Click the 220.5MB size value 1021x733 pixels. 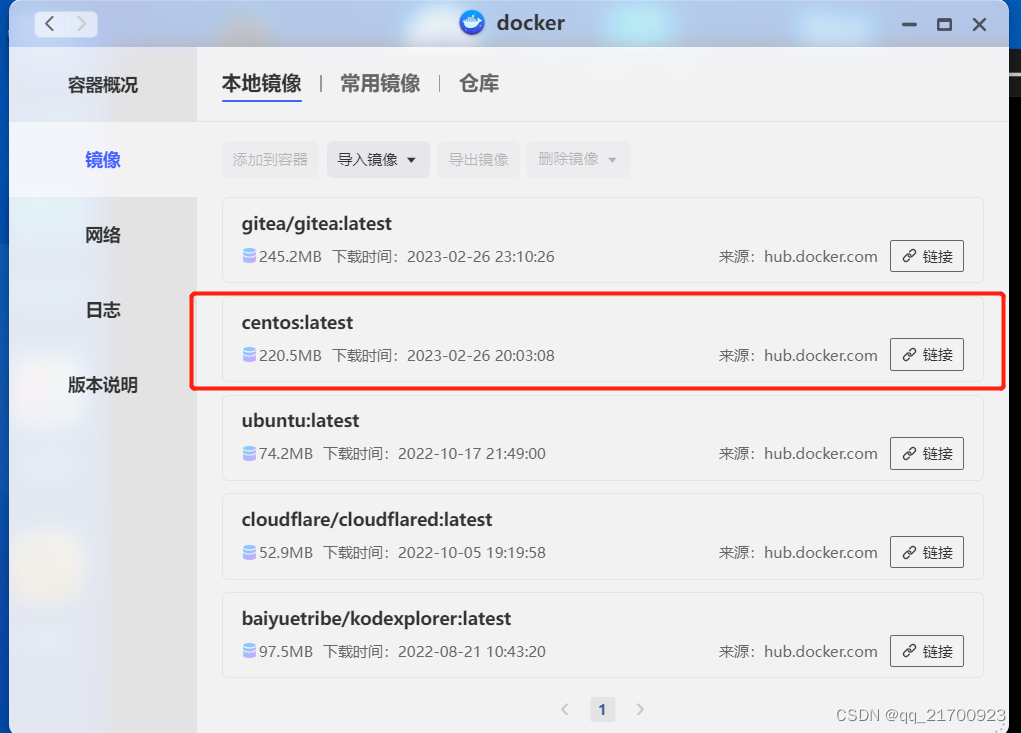(x=290, y=355)
